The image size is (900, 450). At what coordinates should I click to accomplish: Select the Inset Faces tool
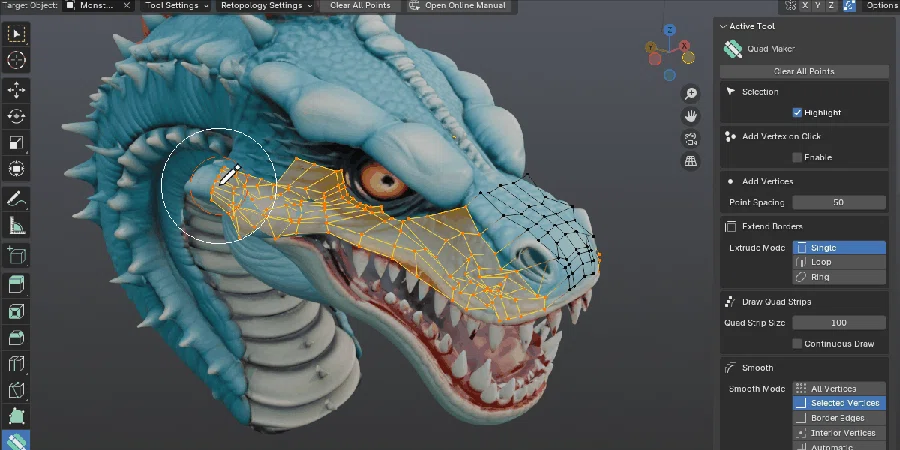pos(16,312)
